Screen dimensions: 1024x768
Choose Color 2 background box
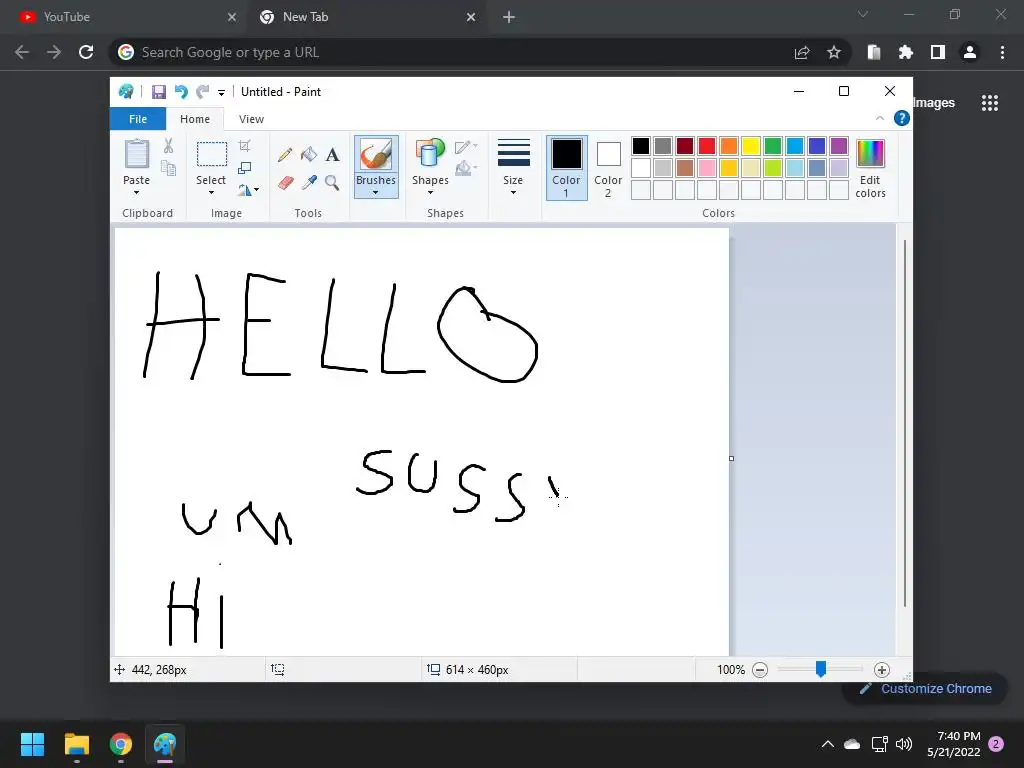pos(608,167)
